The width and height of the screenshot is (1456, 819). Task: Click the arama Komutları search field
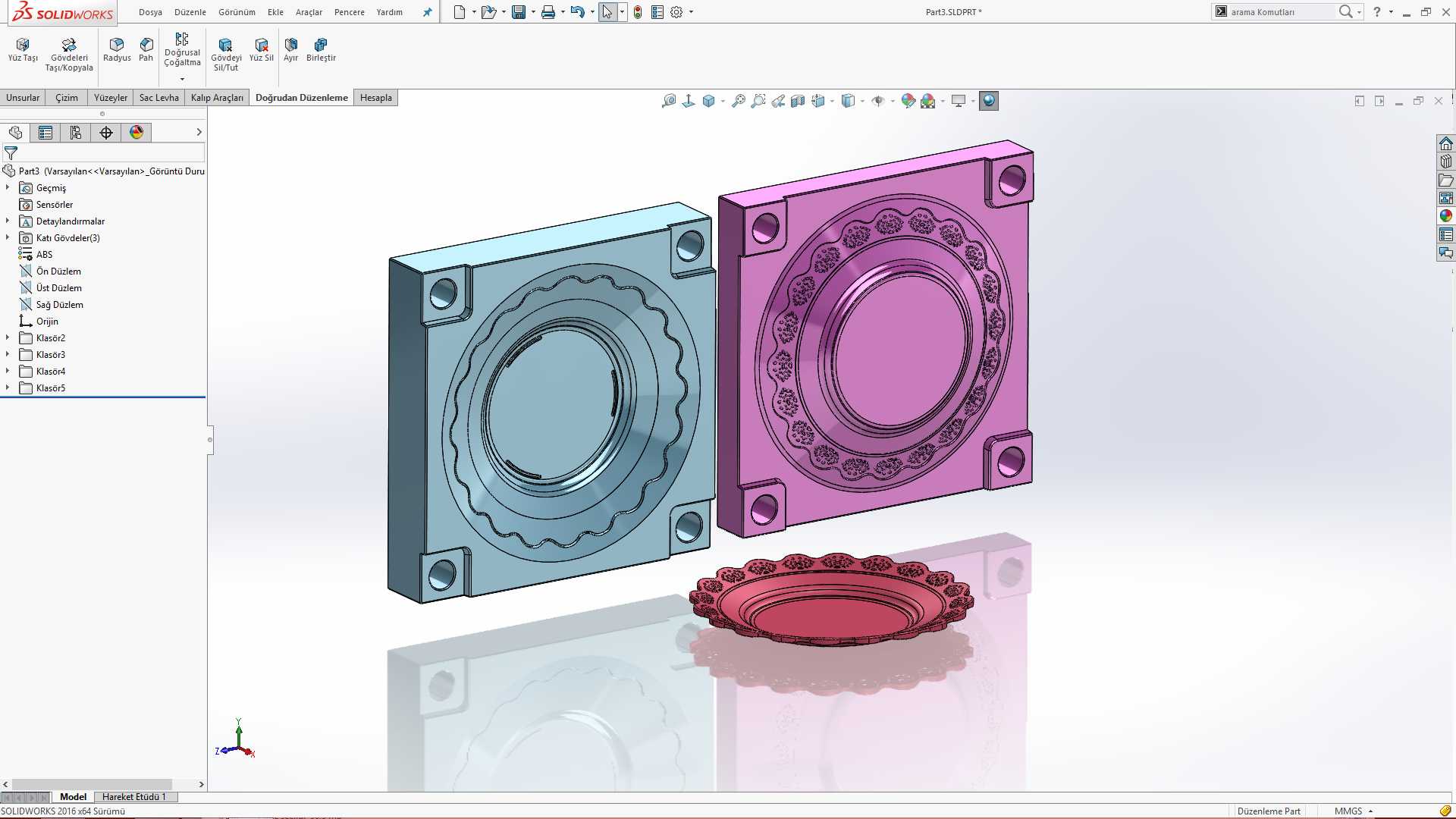click(x=1282, y=12)
